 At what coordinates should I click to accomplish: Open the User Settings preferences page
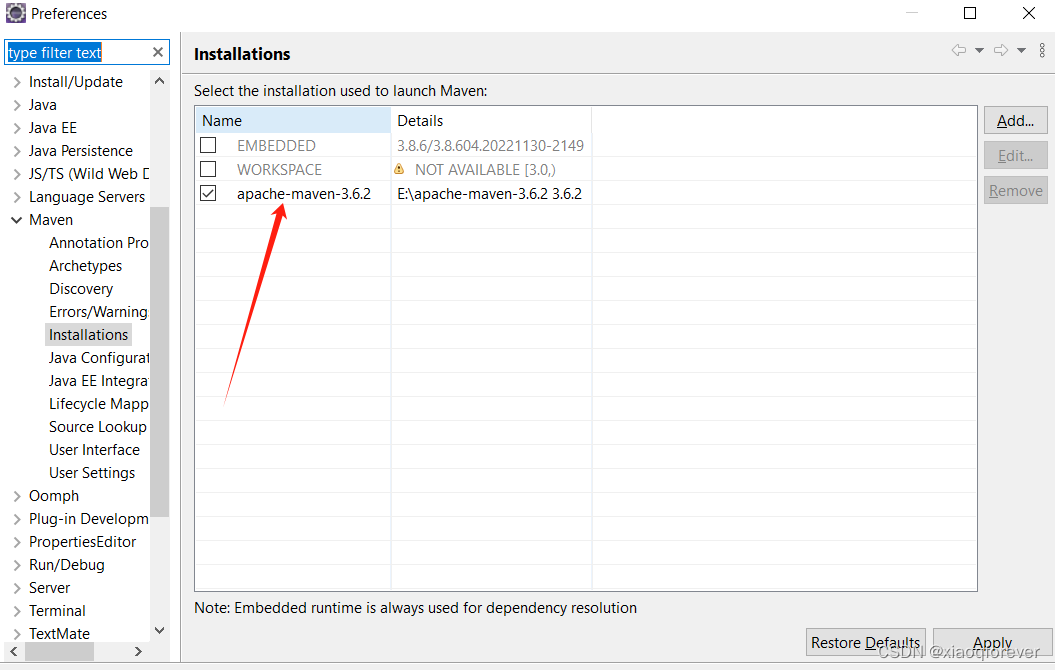tap(94, 472)
